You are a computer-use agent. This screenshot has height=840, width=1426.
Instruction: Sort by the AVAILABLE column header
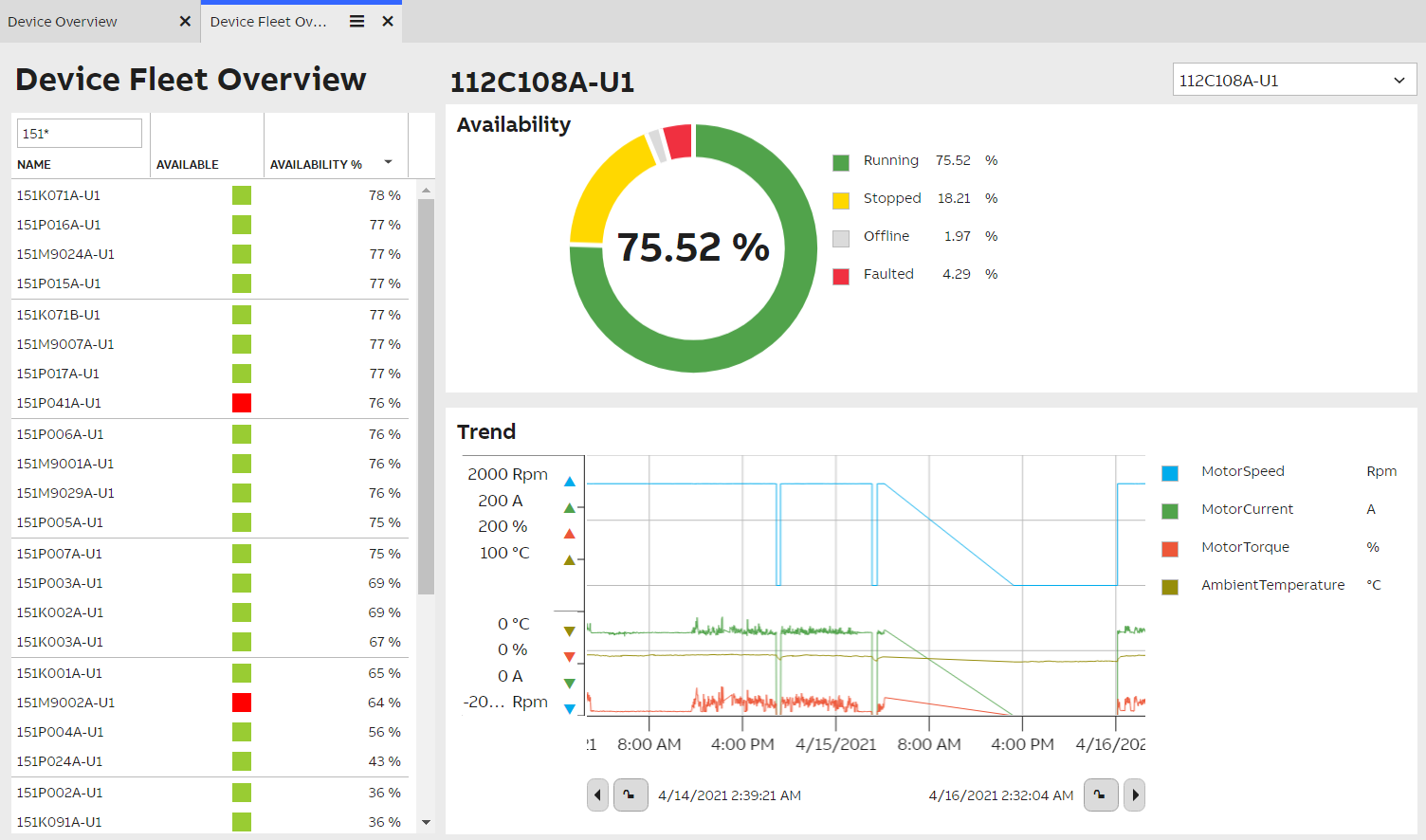point(188,164)
